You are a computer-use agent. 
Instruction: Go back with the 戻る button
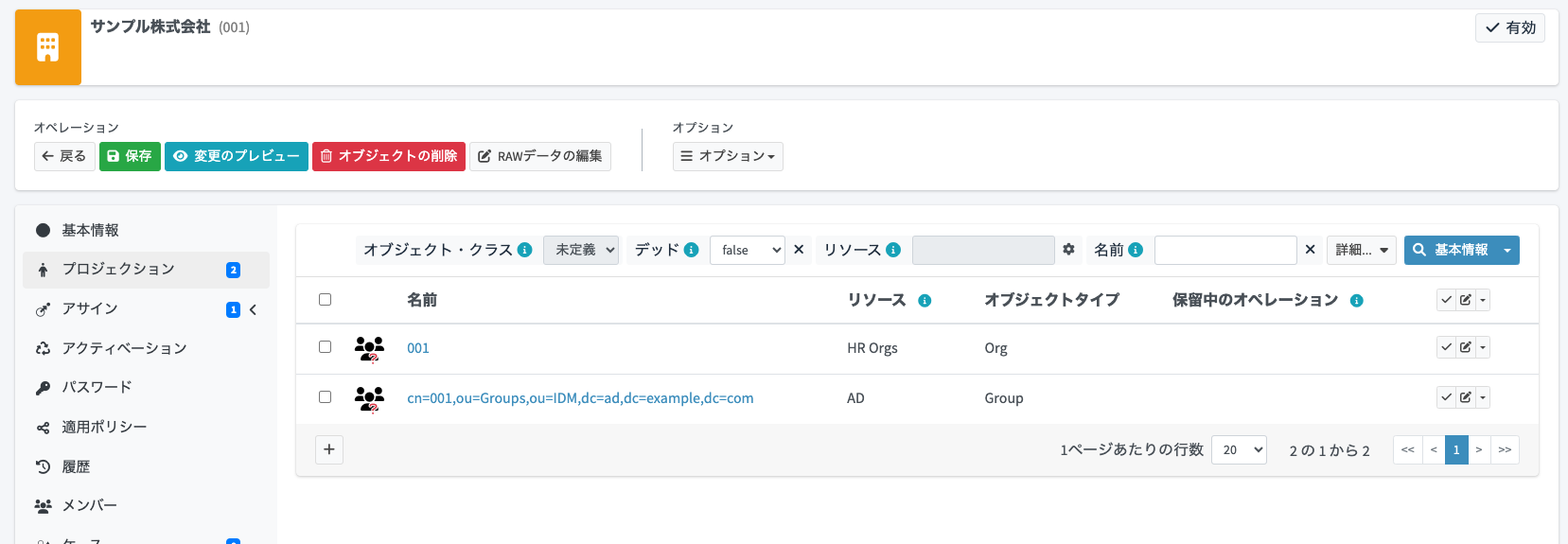64,156
